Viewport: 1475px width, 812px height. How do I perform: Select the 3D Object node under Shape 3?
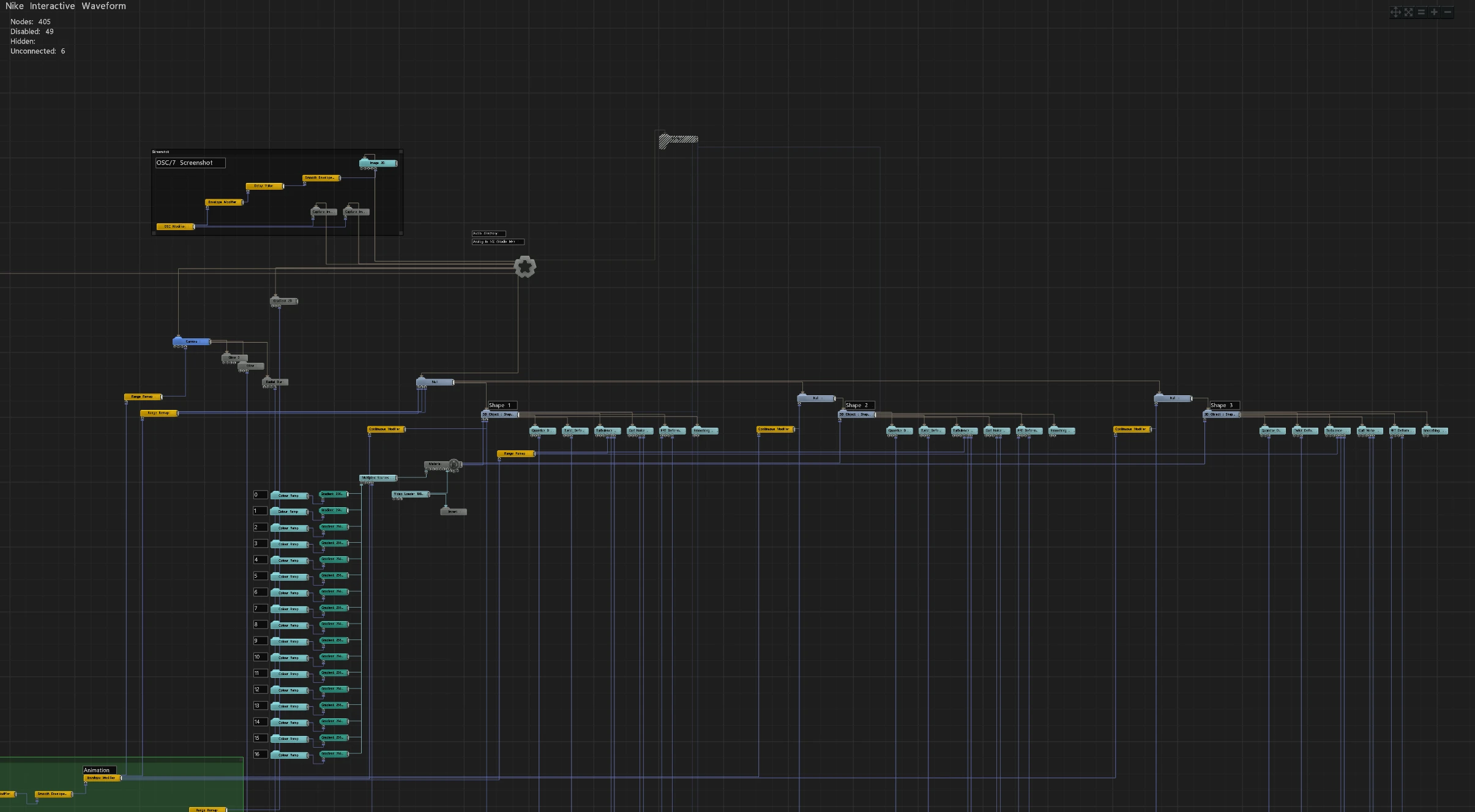[x=1222, y=414]
